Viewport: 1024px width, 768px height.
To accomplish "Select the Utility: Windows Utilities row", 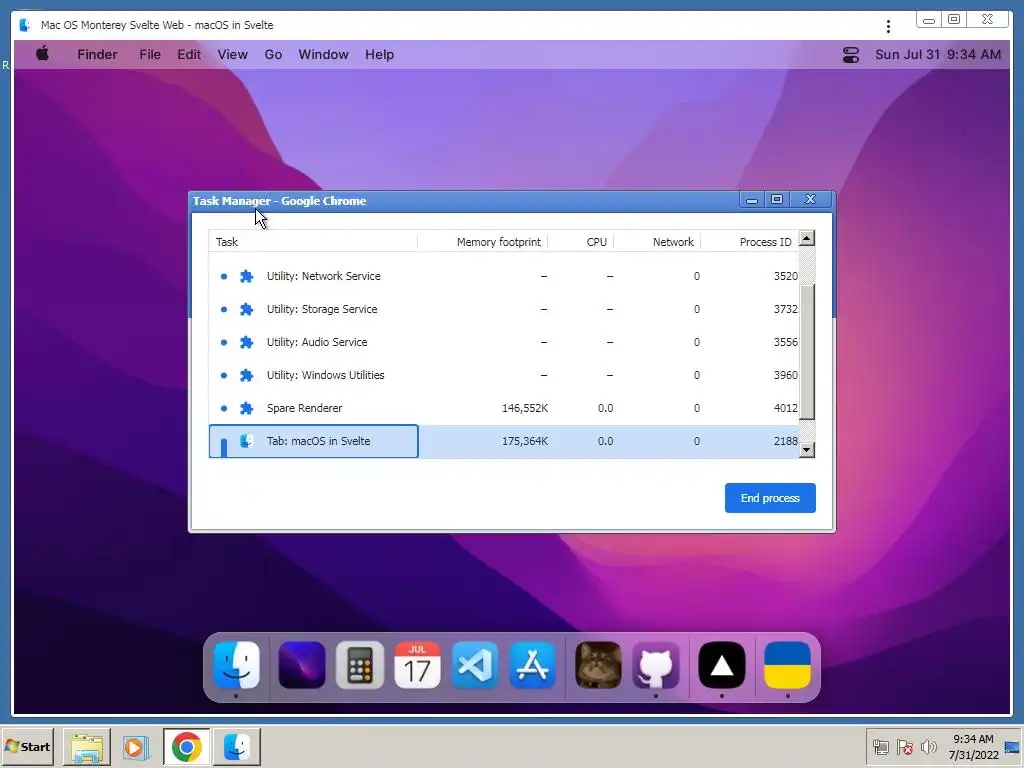I will (504, 375).
